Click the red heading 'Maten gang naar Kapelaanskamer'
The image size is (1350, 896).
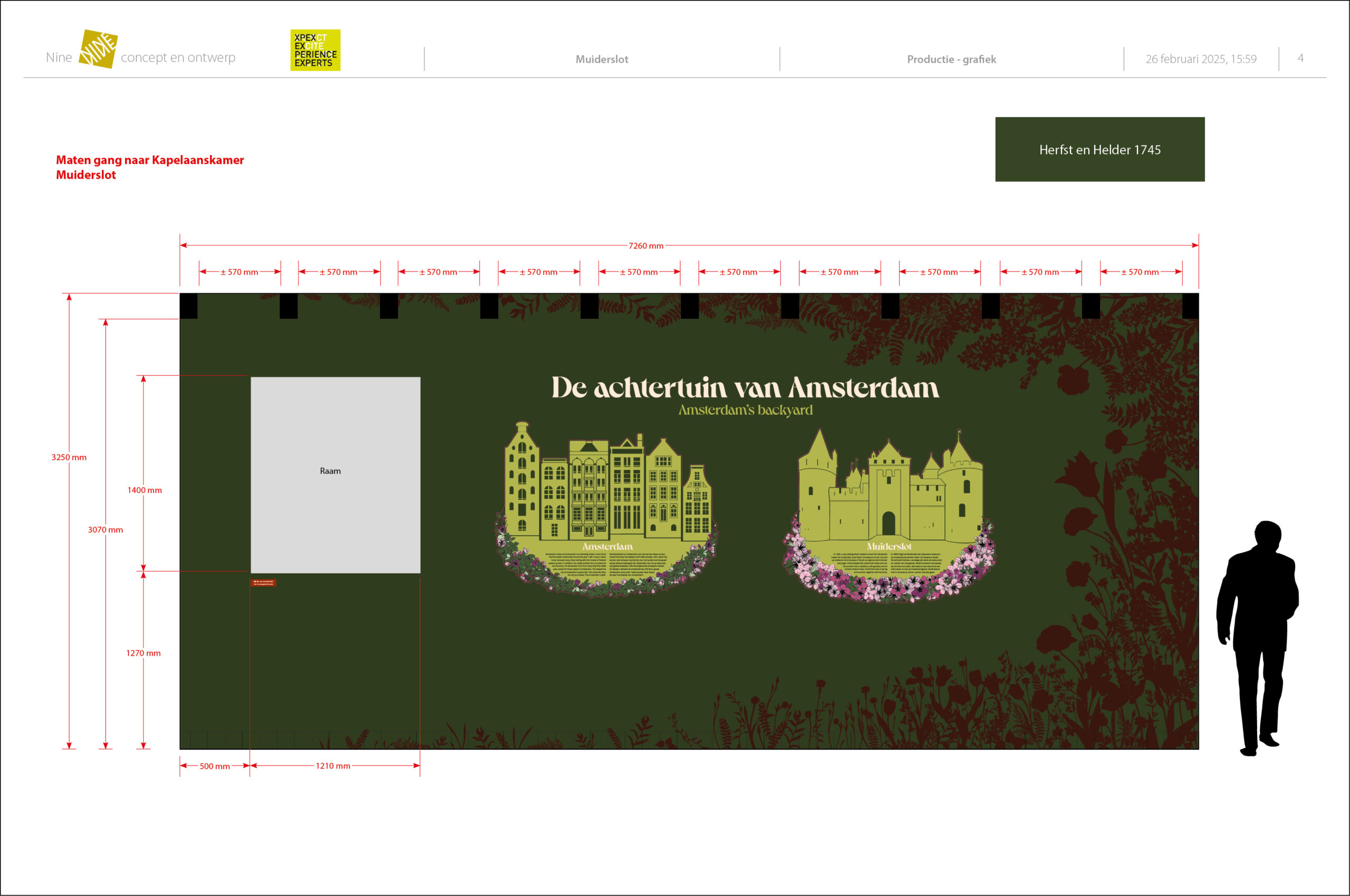150,160
